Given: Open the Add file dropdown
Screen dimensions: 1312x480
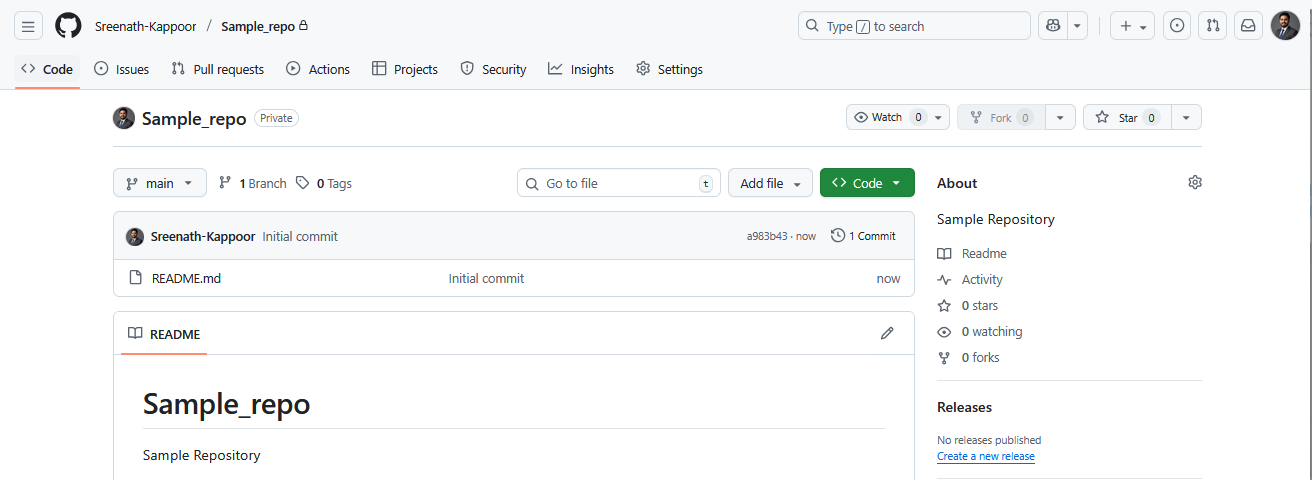Looking at the screenshot, I should click(770, 183).
